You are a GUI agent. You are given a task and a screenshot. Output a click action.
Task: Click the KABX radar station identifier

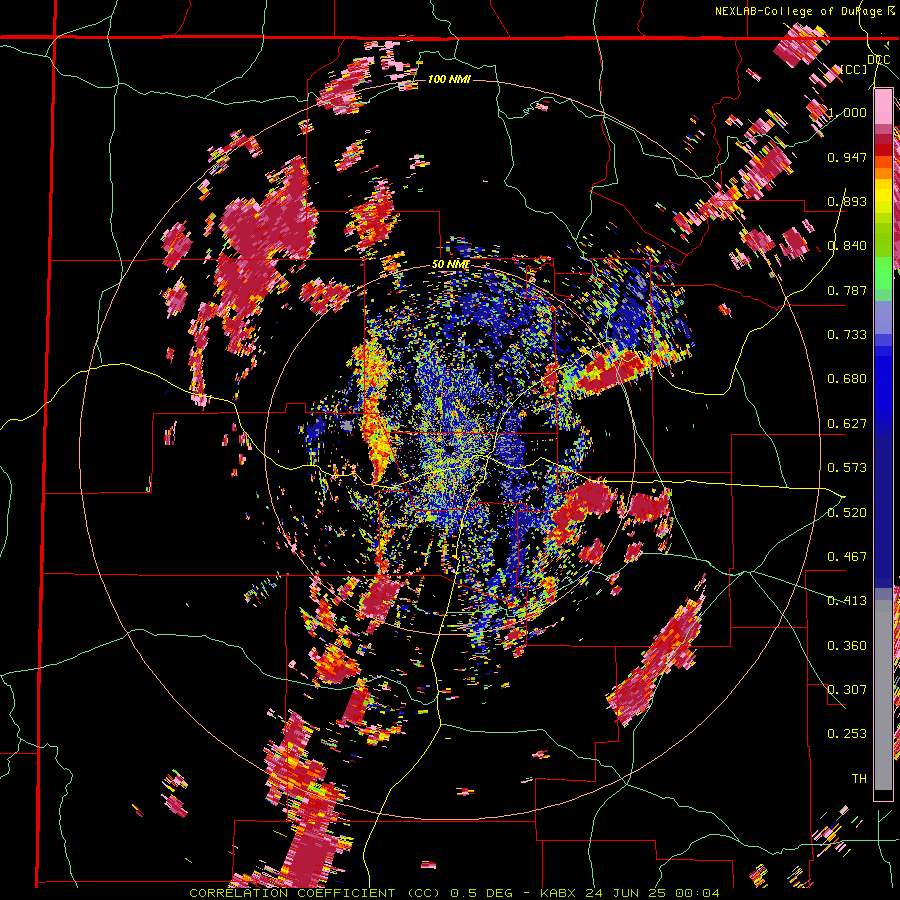click(560, 893)
